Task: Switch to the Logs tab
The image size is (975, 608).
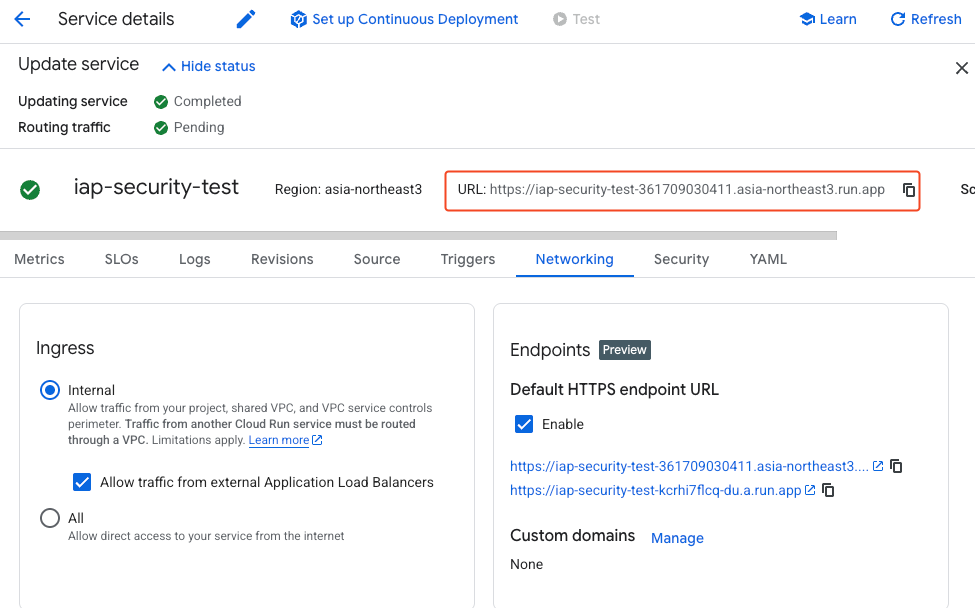Action: pos(195,259)
